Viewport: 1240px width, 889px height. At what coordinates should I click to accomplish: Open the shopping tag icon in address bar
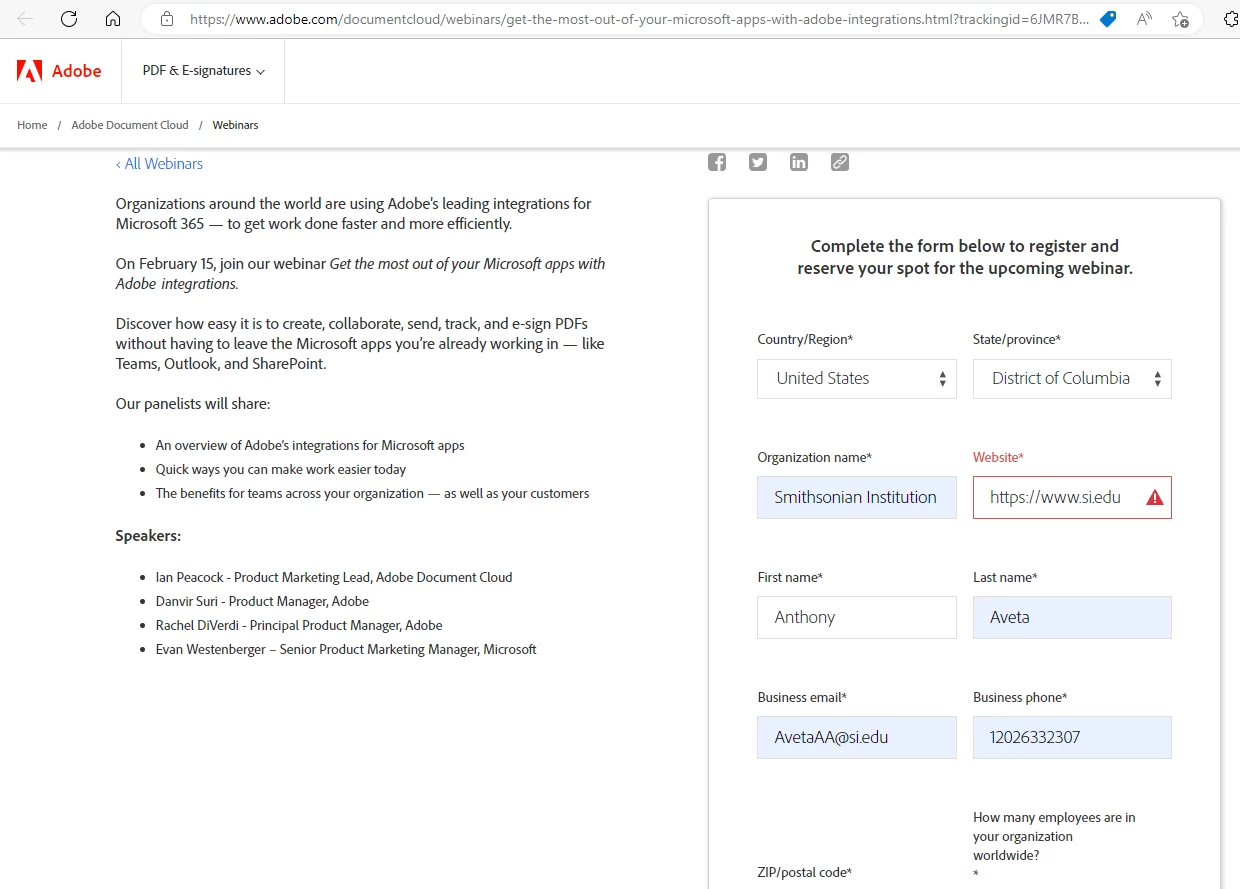(x=1107, y=19)
